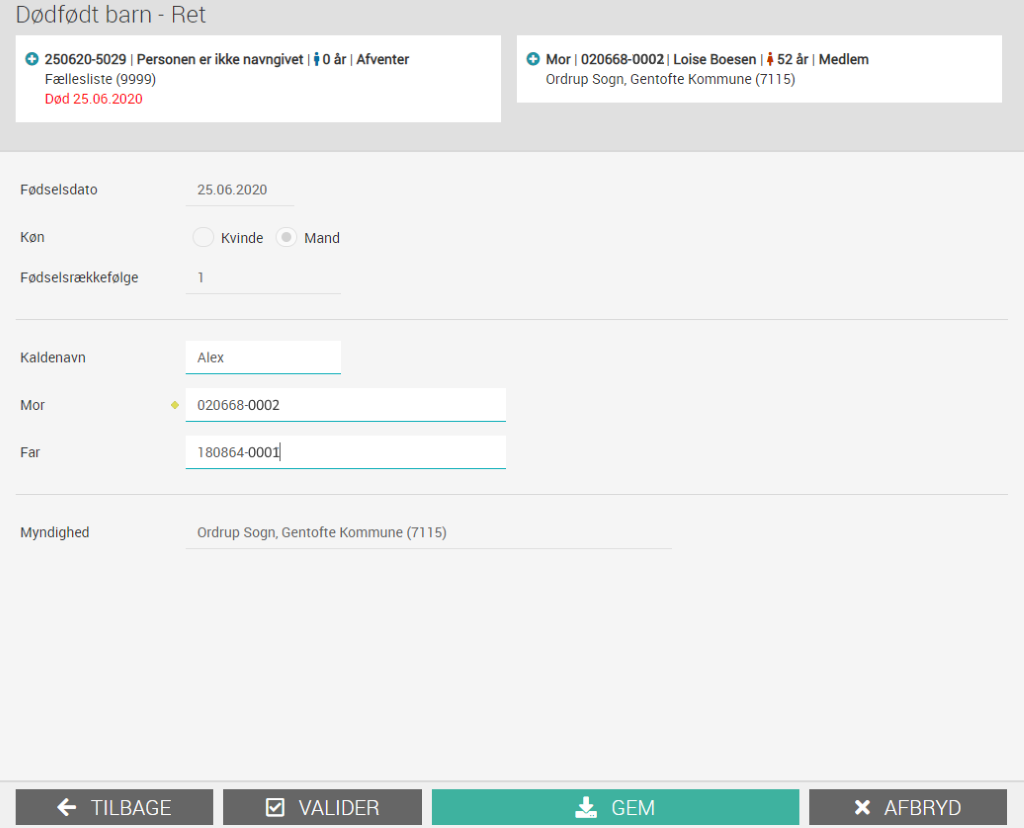1024x828 pixels.
Task: Go back with the TILBAGE button
Action: (x=114, y=807)
